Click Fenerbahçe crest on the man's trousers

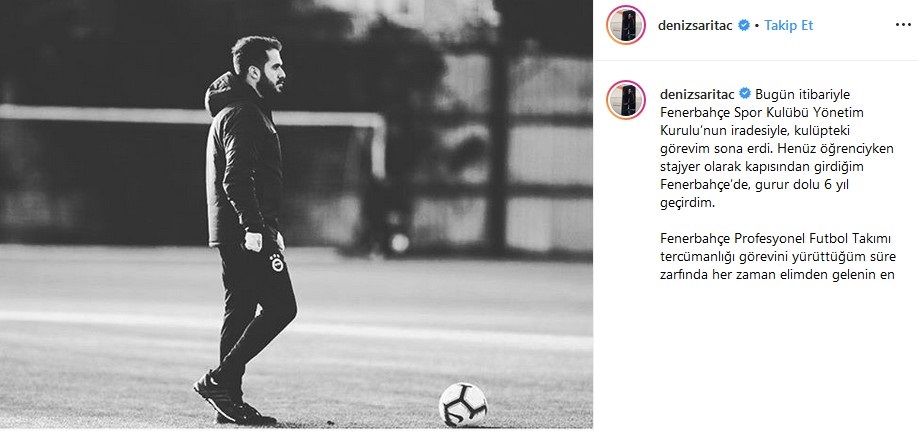pos(277,262)
